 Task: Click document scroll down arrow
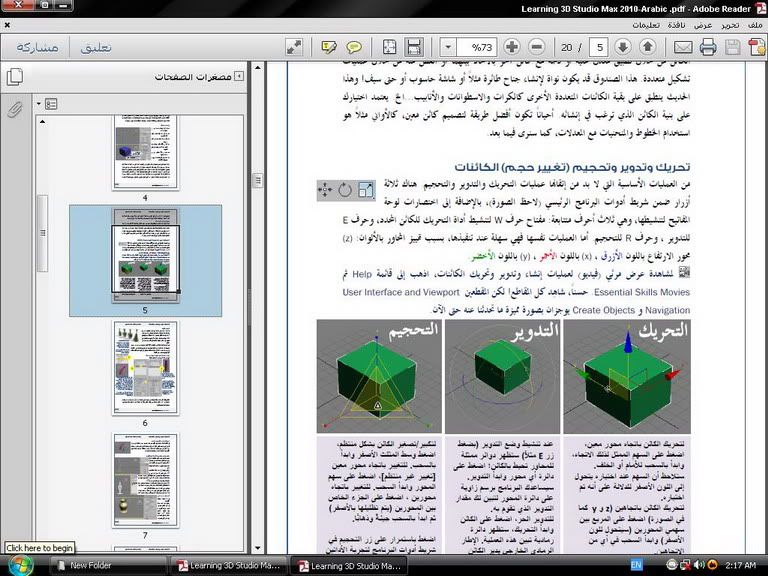pyautogui.click(x=258, y=548)
